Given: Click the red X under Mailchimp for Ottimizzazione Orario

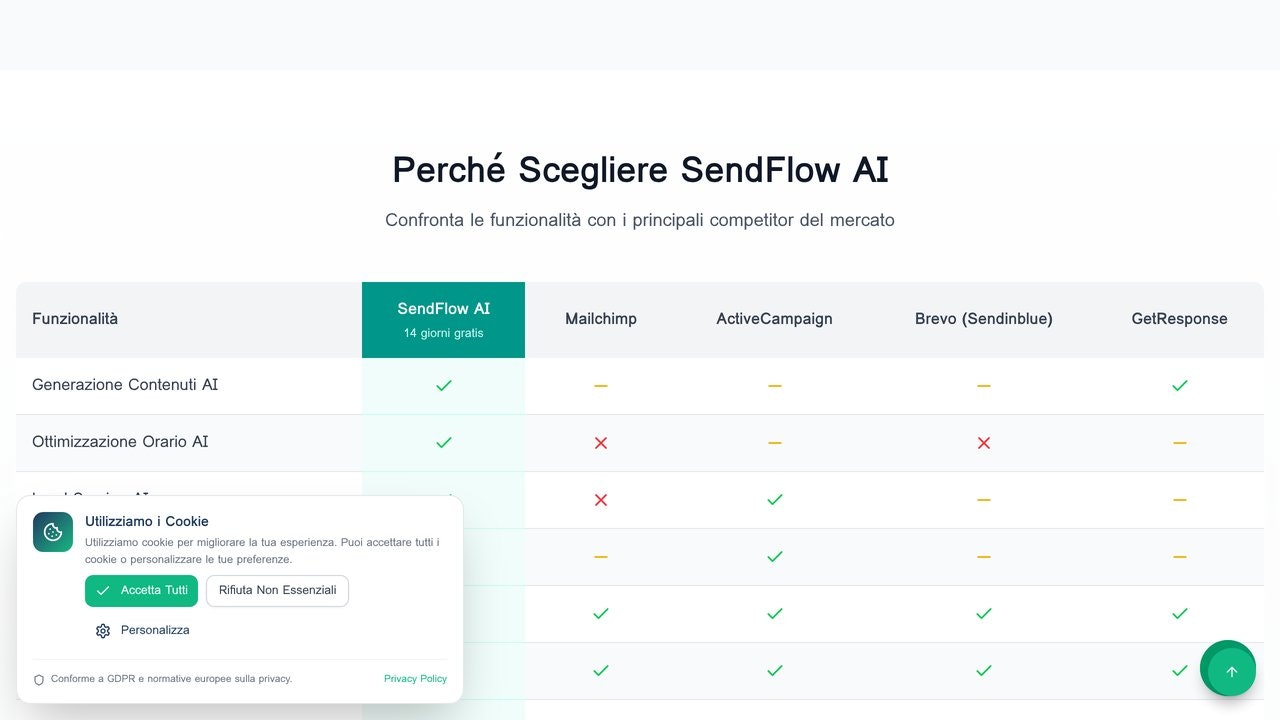Looking at the screenshot, I should (600, 443).
